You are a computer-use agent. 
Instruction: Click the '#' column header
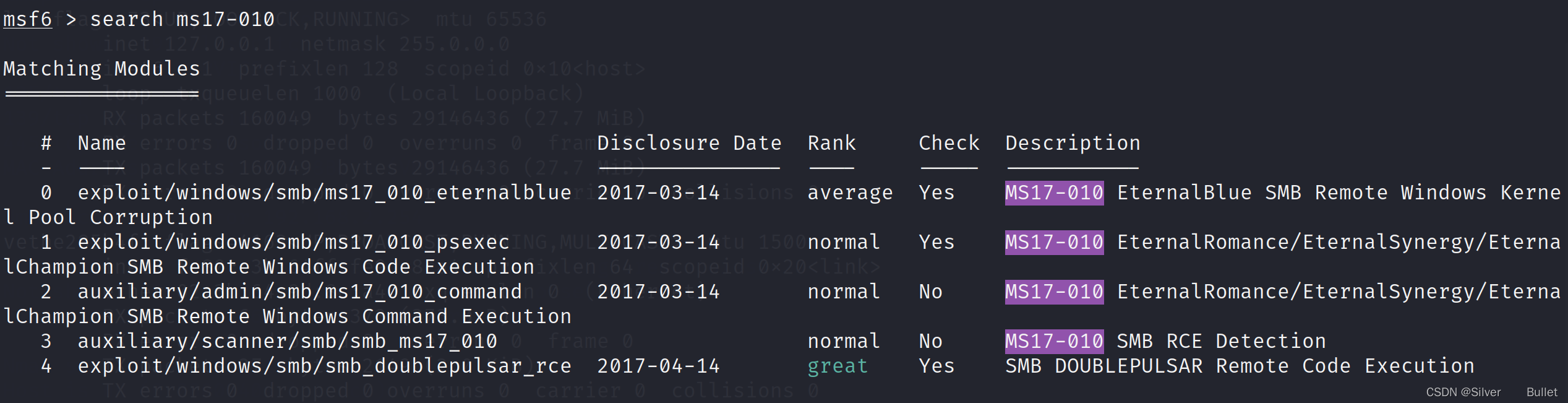click(46, 143)
